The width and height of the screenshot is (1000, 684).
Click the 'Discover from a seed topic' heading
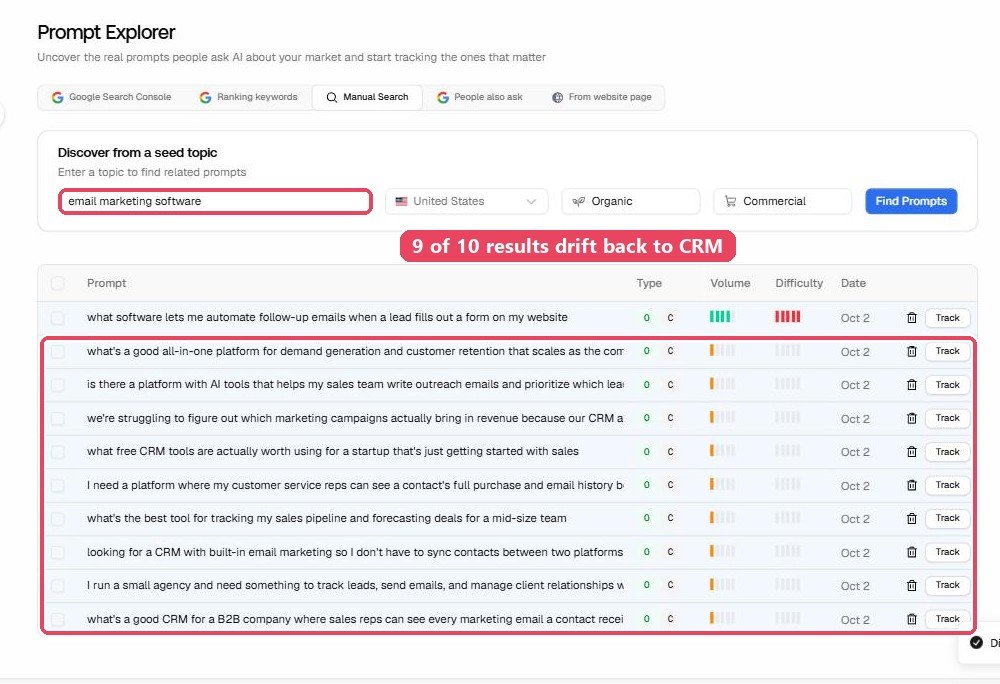(137, 152)
